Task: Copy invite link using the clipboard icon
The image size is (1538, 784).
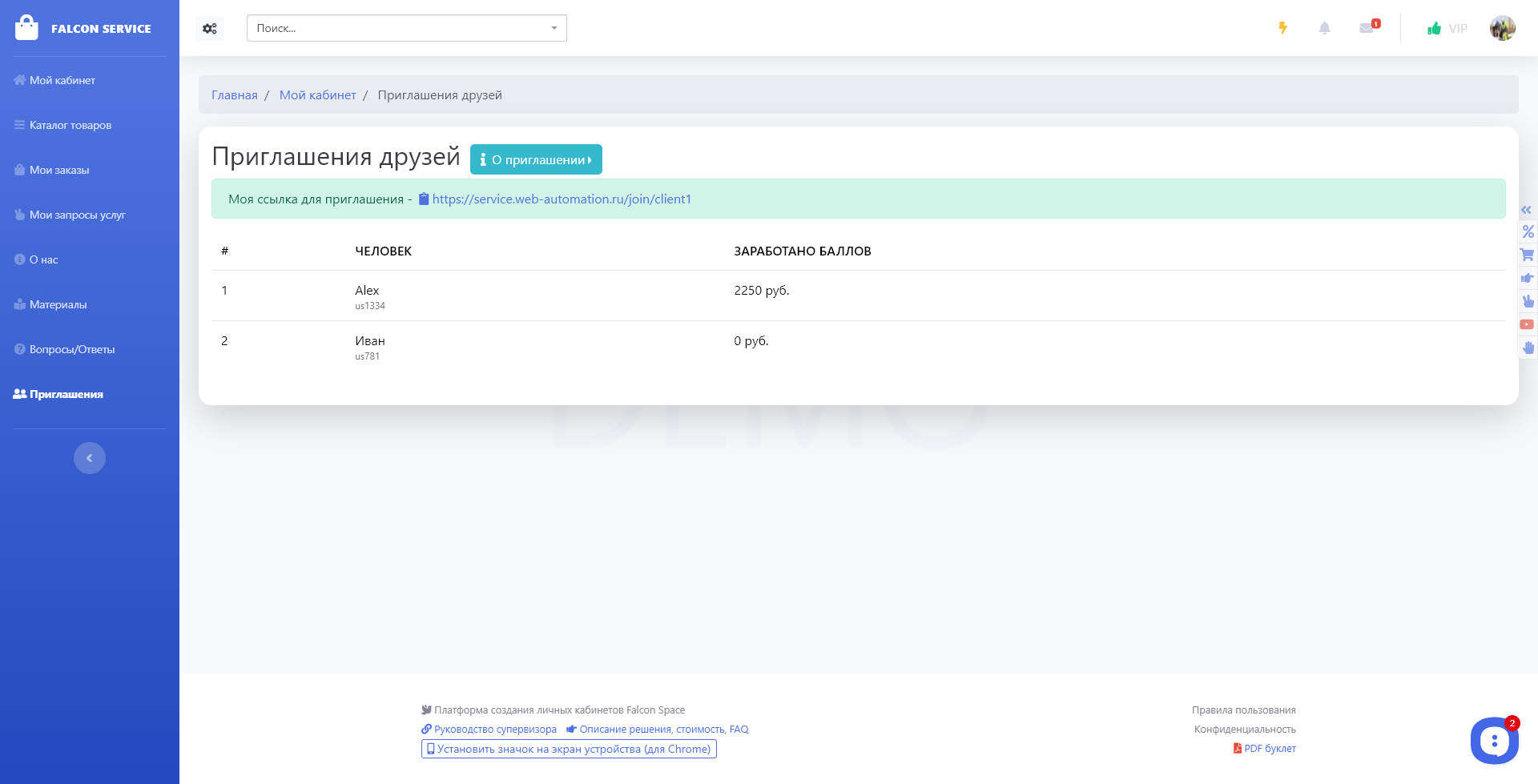Action: coord(424,199)
